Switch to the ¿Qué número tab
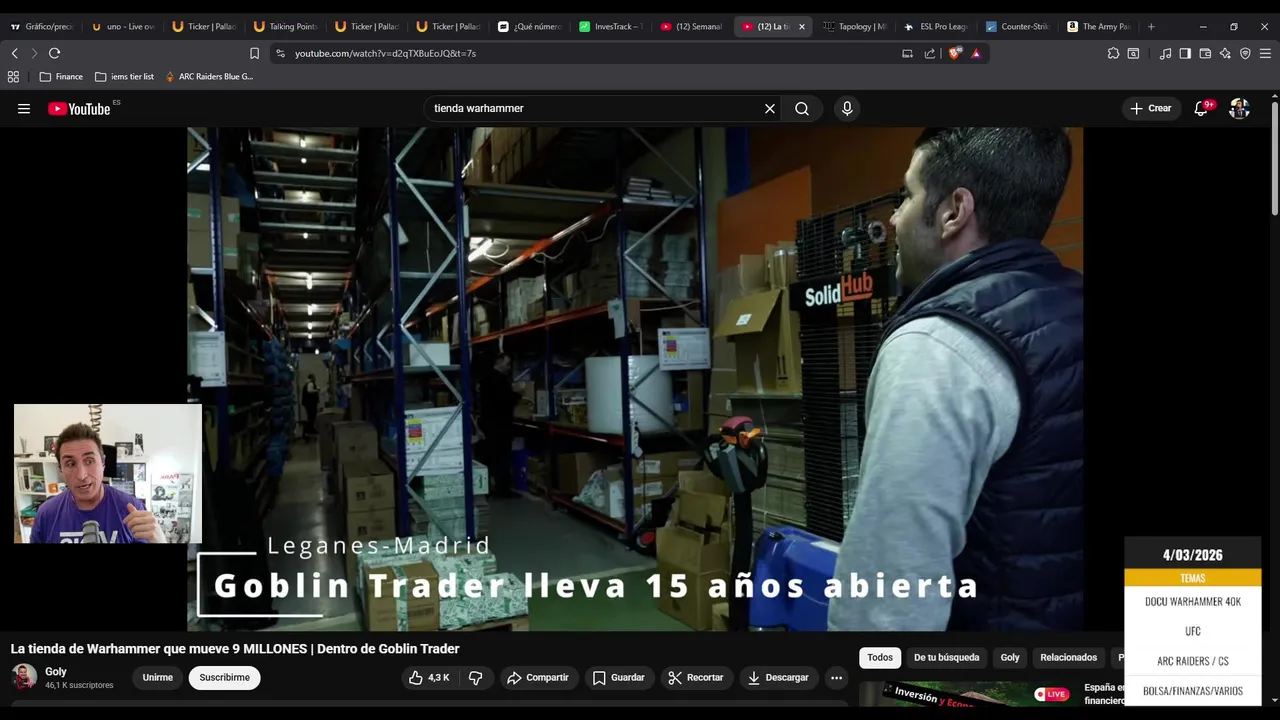The image size is (1280, 720). coord(529,27)
